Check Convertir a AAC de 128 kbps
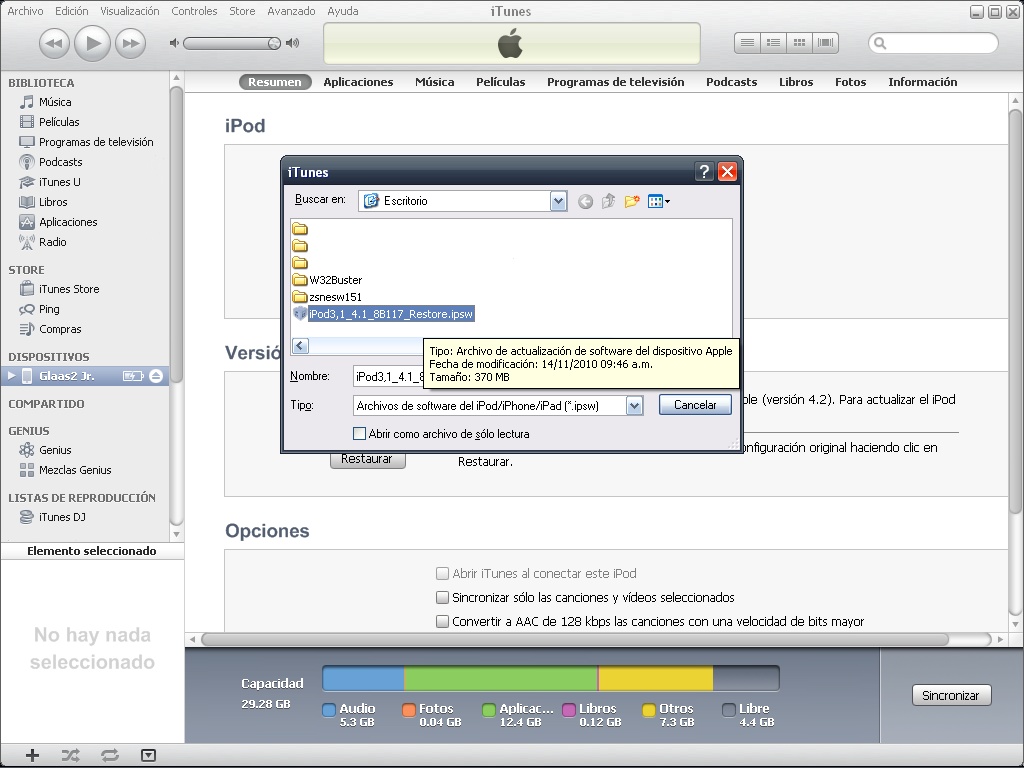1024x768 pixels. click(442, 622)
